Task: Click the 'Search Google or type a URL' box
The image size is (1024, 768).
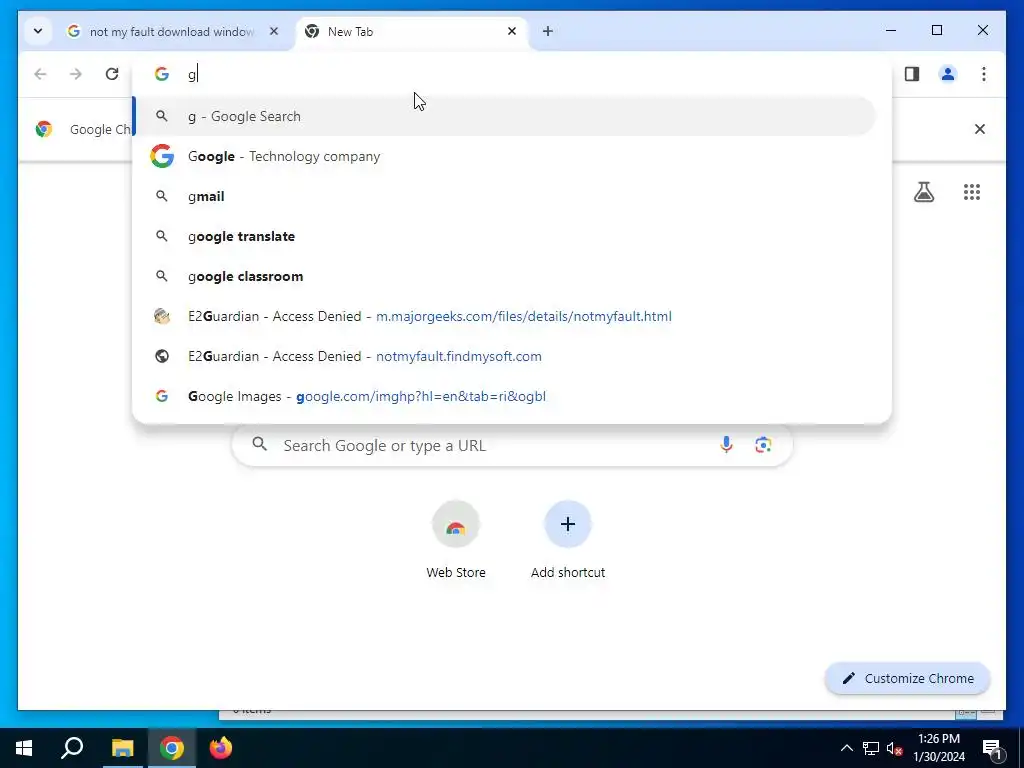Action: (x=512, y=445)
